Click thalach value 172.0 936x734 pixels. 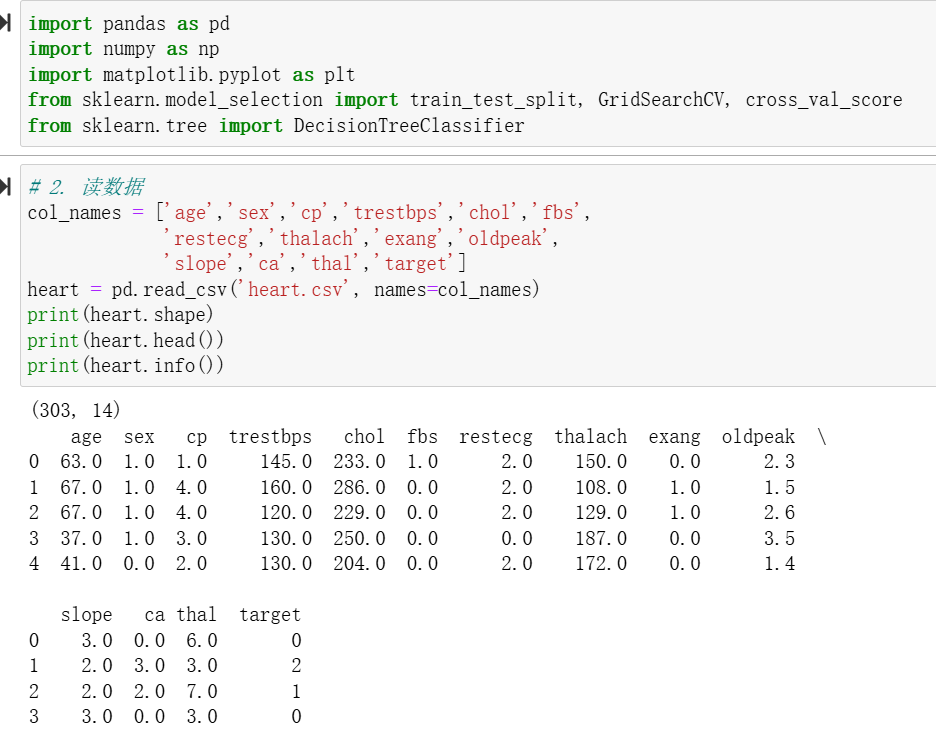pyautogui.click(x=601, y=563)
